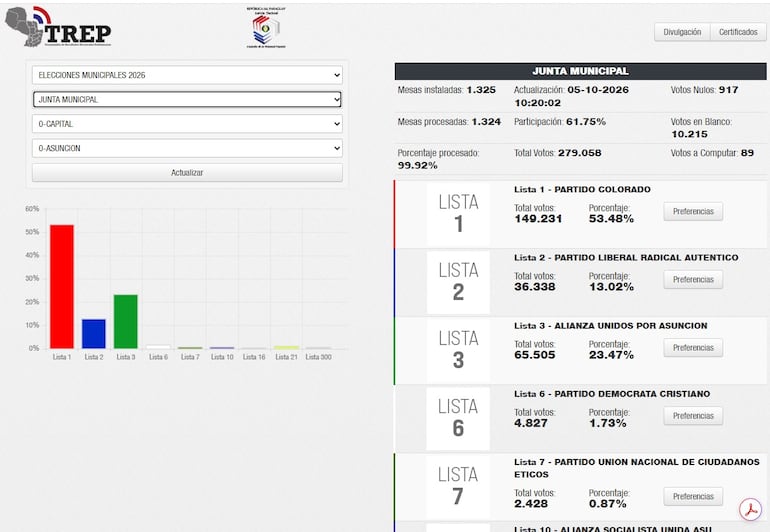Click the 0.87% percentage value
The image size is (770, 532).
coord(608,504)
